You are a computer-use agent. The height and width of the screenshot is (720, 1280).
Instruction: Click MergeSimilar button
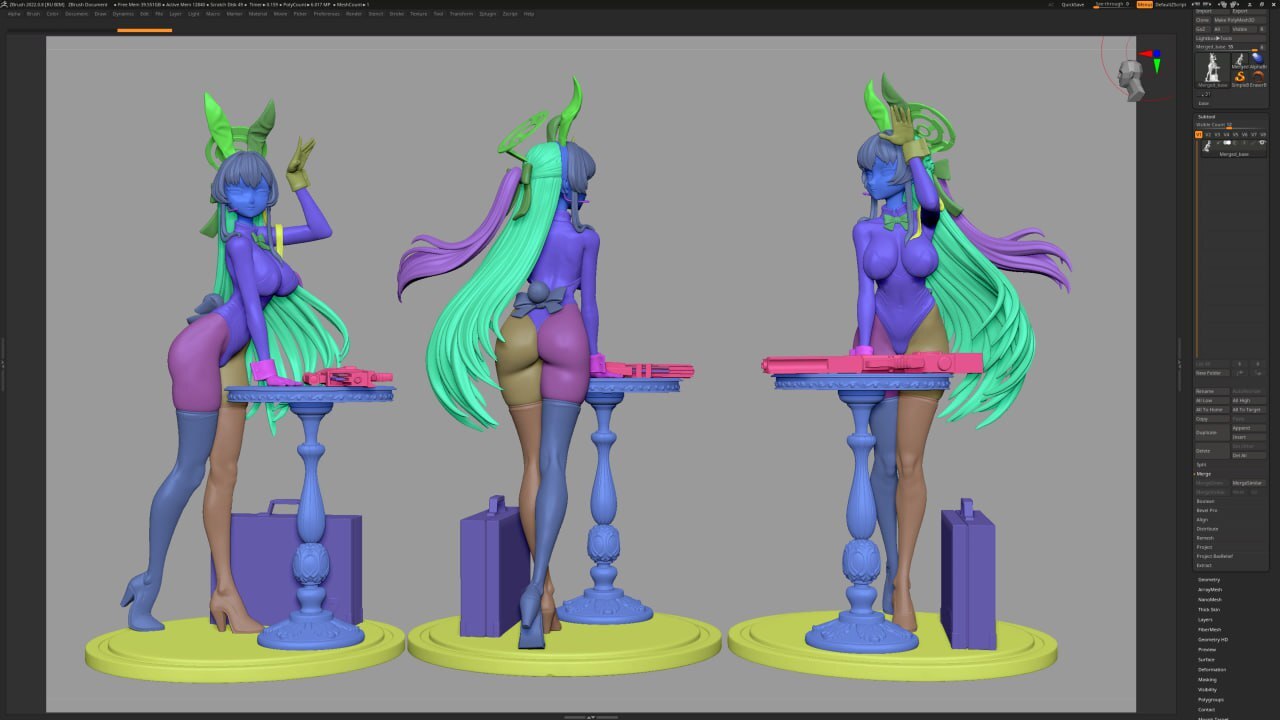pos(1249,483)
